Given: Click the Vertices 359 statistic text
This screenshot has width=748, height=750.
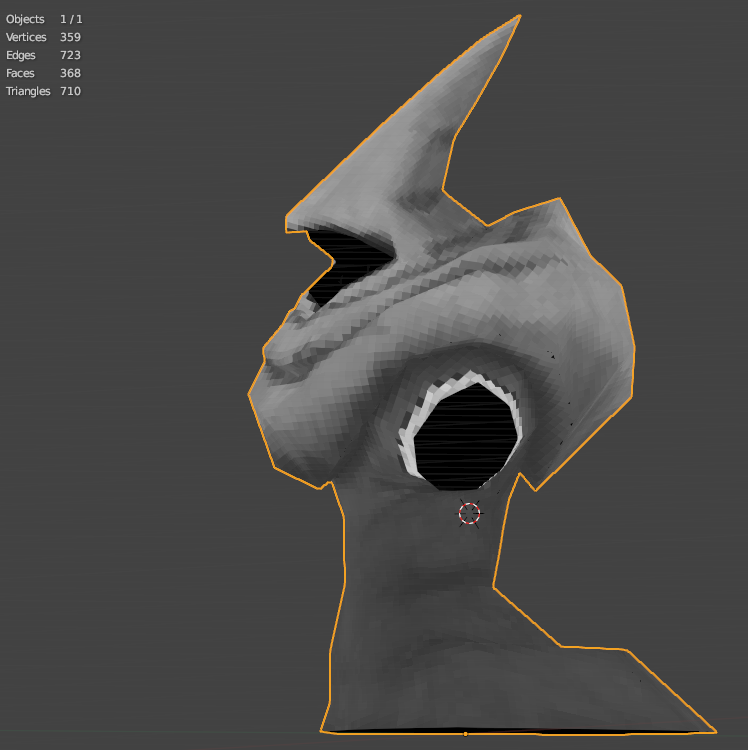Looking at the screenshot, I should (x=43, y=37).
